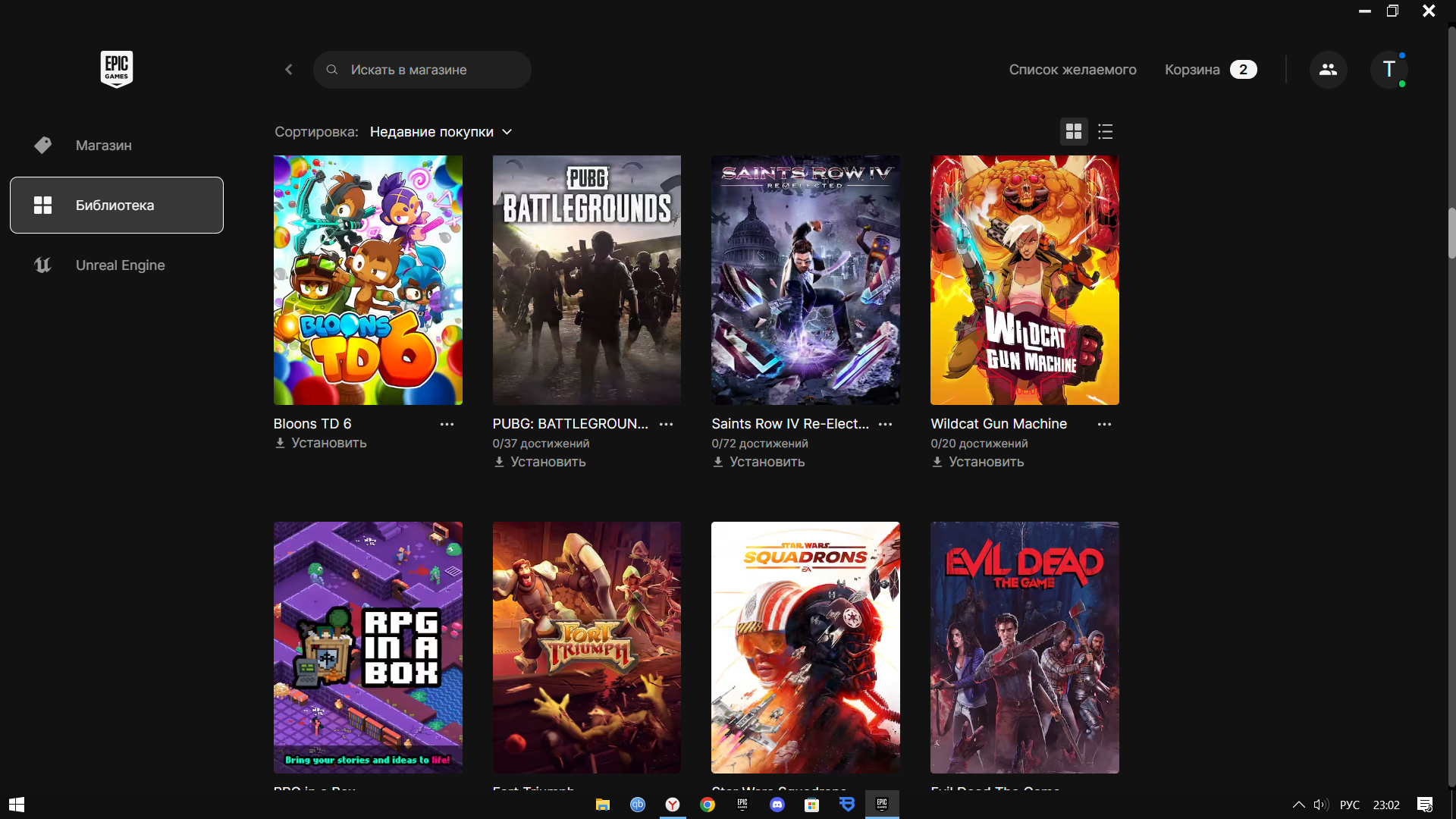The width and height of the screenshot is (1456, 819).
Task: Open more options for Saints Row IV
Action: pos(885,425)
